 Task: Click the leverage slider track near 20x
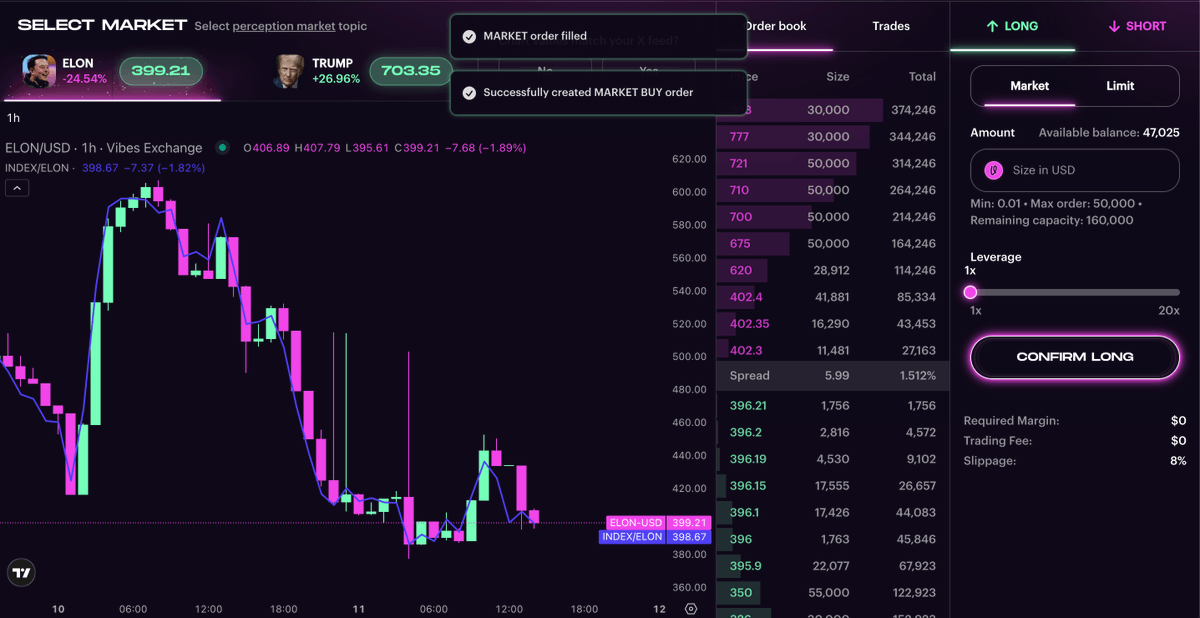1168,292
